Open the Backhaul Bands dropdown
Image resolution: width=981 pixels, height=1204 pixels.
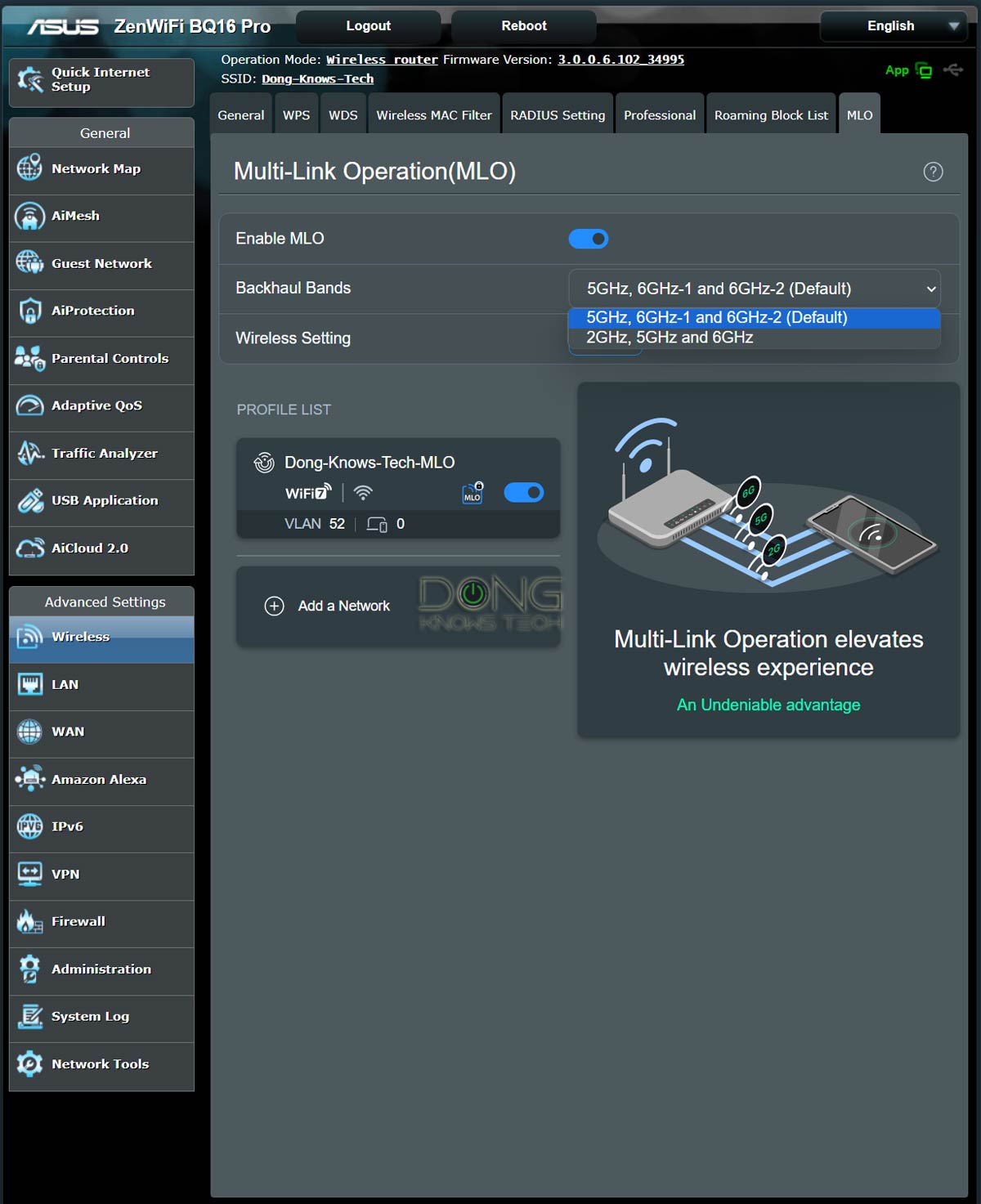[x=754, y=289]
